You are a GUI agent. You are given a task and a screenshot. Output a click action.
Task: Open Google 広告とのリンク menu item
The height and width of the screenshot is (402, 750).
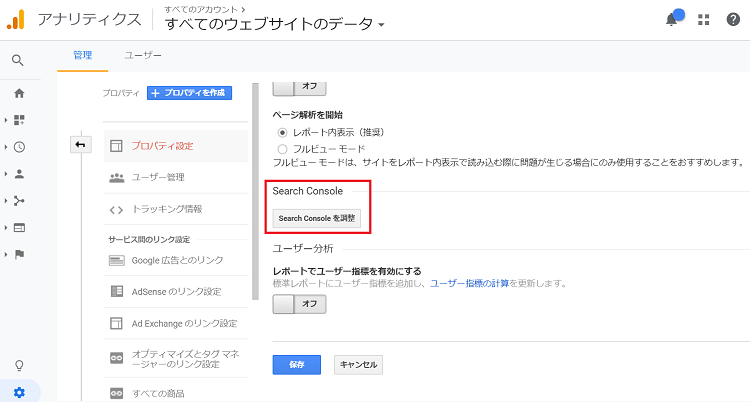(x=176, y=260)
